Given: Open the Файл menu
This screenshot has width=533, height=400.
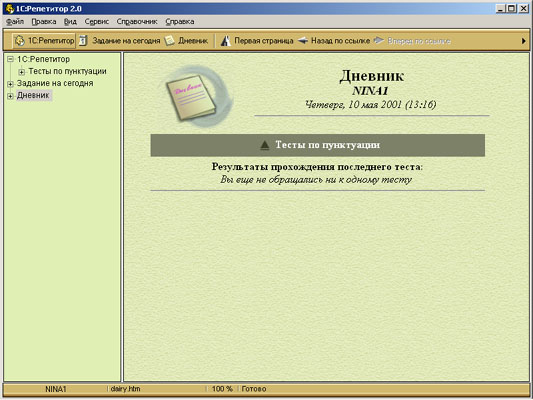Looking at the screenshot, I should (x=15, y=21).
